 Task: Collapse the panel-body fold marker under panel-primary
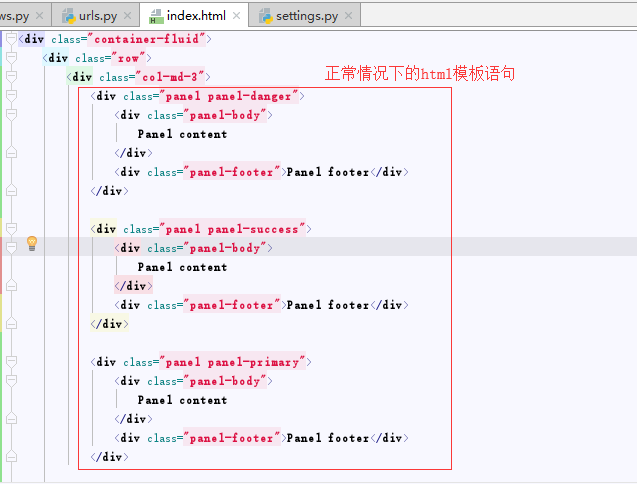(x=11, y=381)
